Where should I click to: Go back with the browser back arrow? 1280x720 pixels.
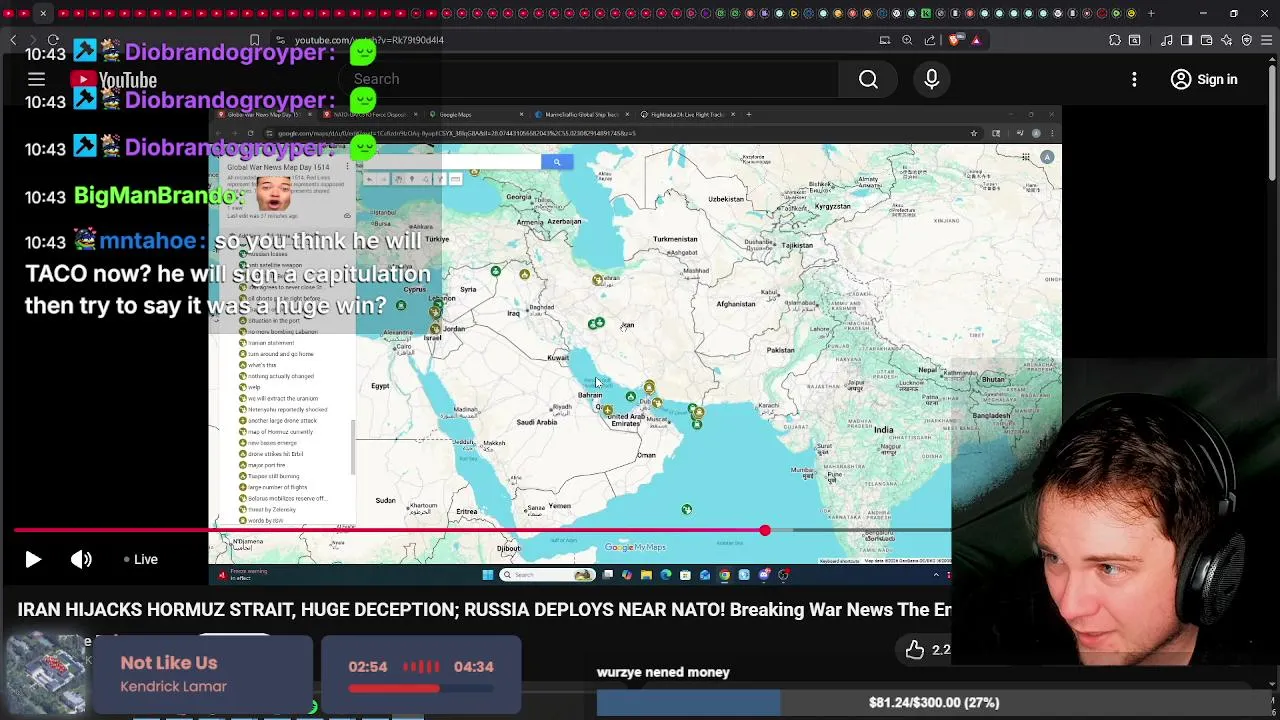13,40
